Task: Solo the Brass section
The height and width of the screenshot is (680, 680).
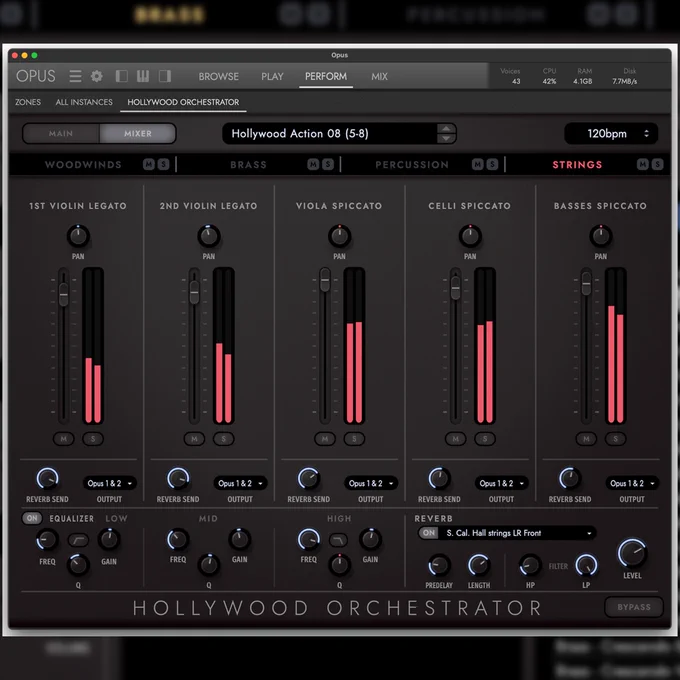Action: (x=328, y=164)
